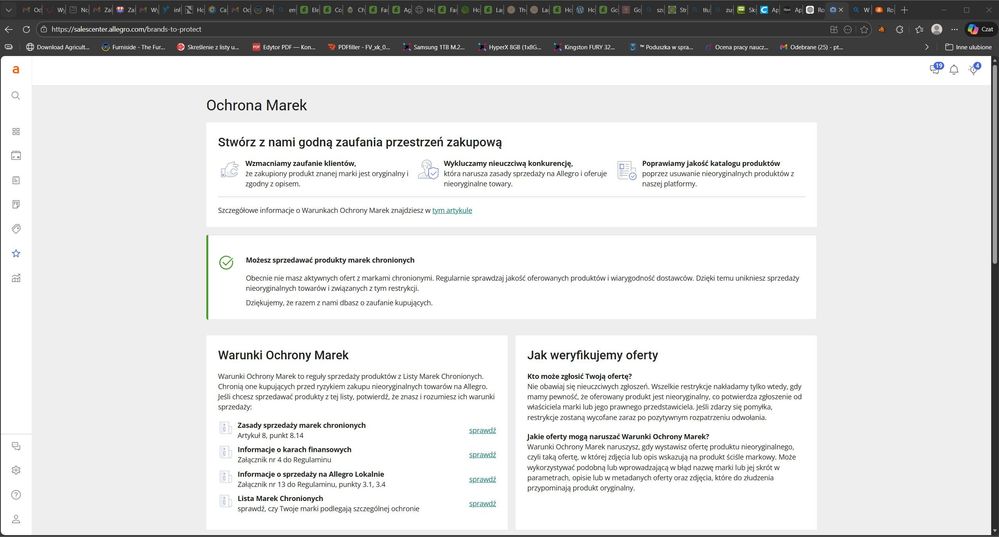This screenshot has width=999, height=537.
Task: Open the dashboard grid icon in sidebar
Action: tap(15, 131)
